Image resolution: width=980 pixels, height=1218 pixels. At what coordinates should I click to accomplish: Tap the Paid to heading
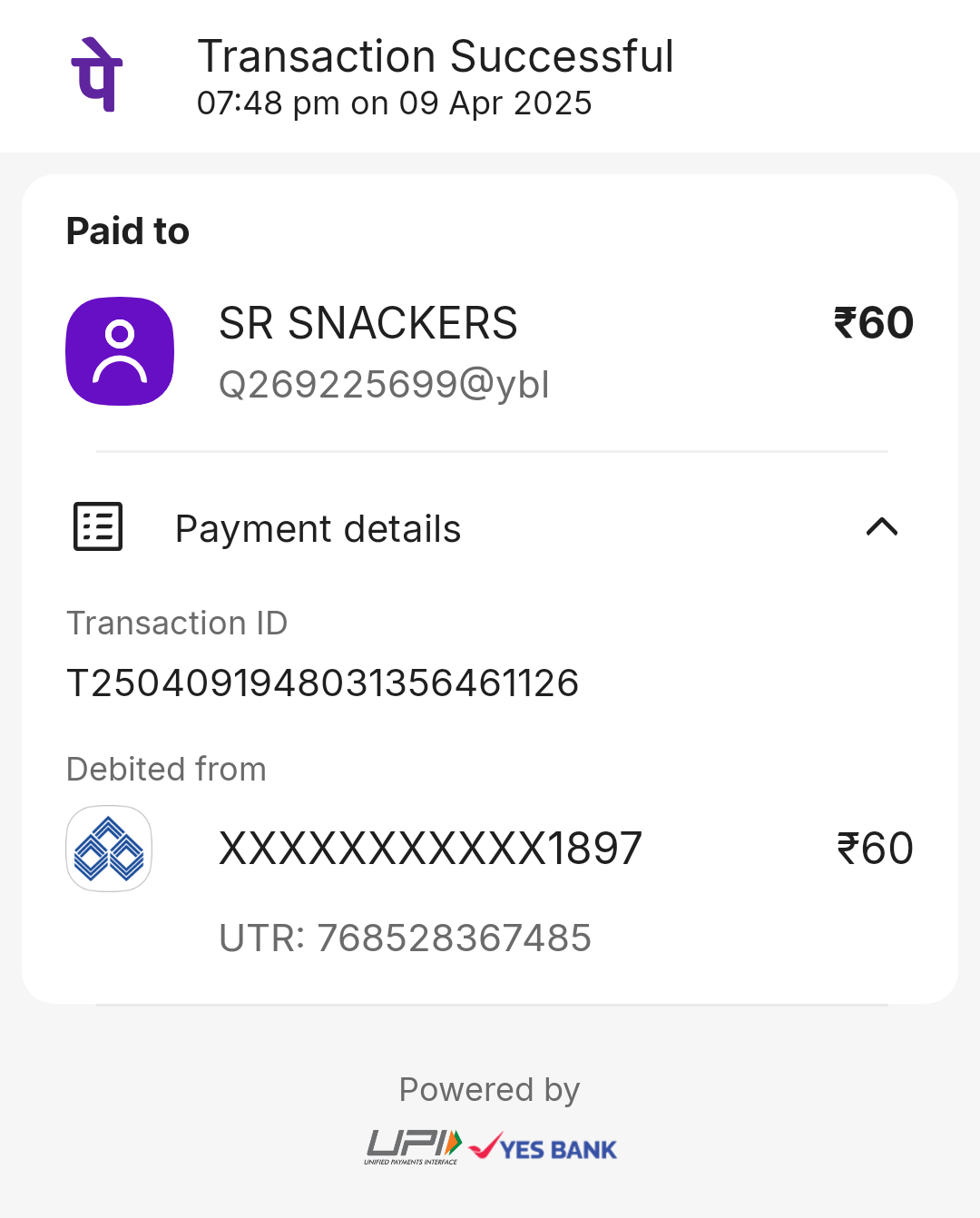point(128,231)
